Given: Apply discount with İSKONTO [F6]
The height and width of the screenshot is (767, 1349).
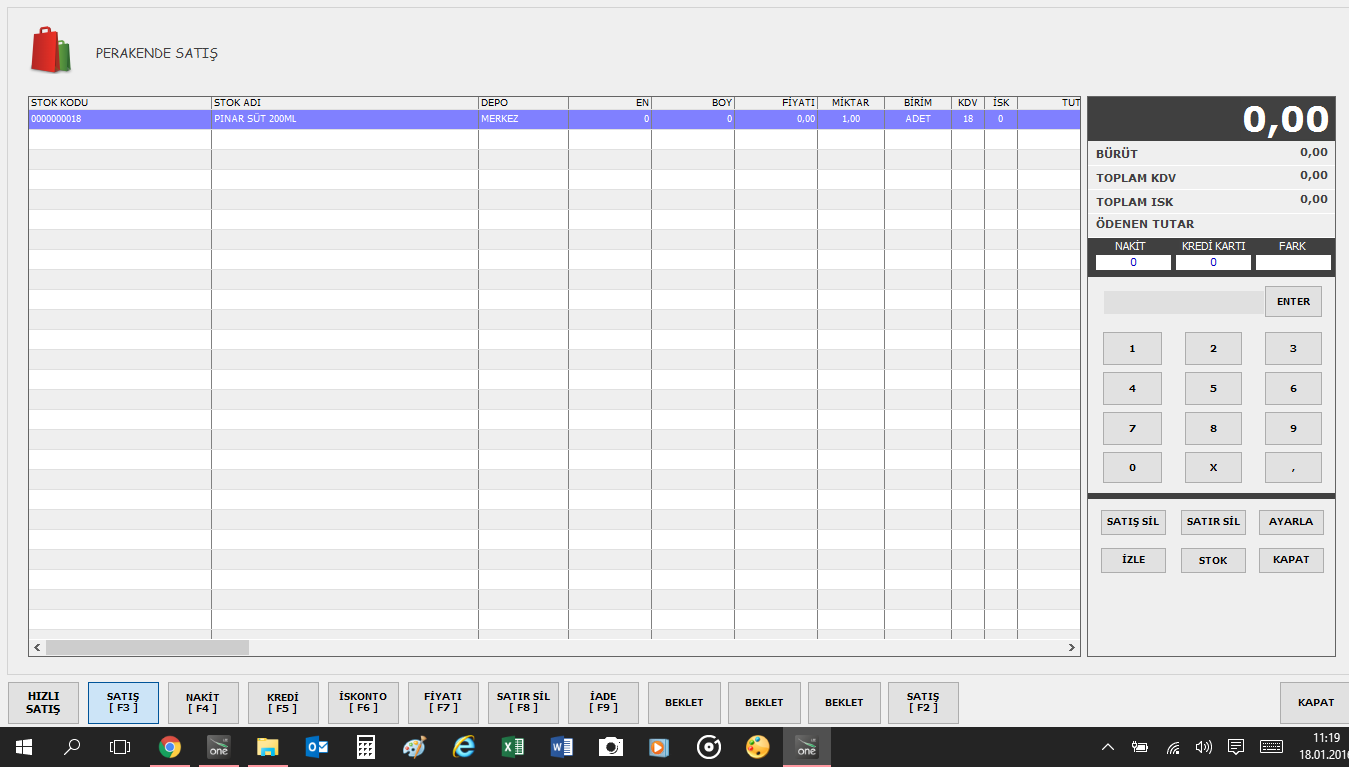Looking at the screenshot, I should [363, 702].
